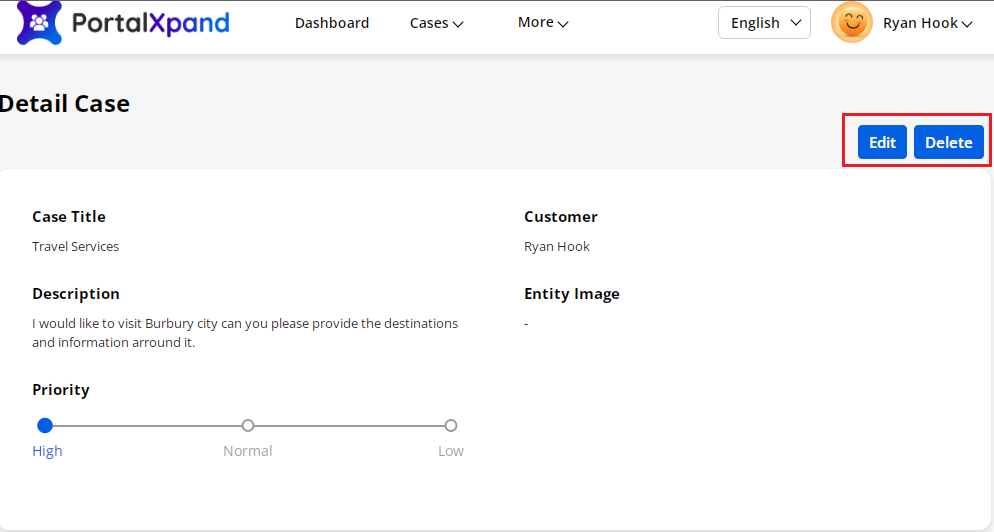The height and width of the screenshot is (532, 994).
Task: Click the Normal label under the priority track
Action: pyautogui.click(x=248, y=451)
